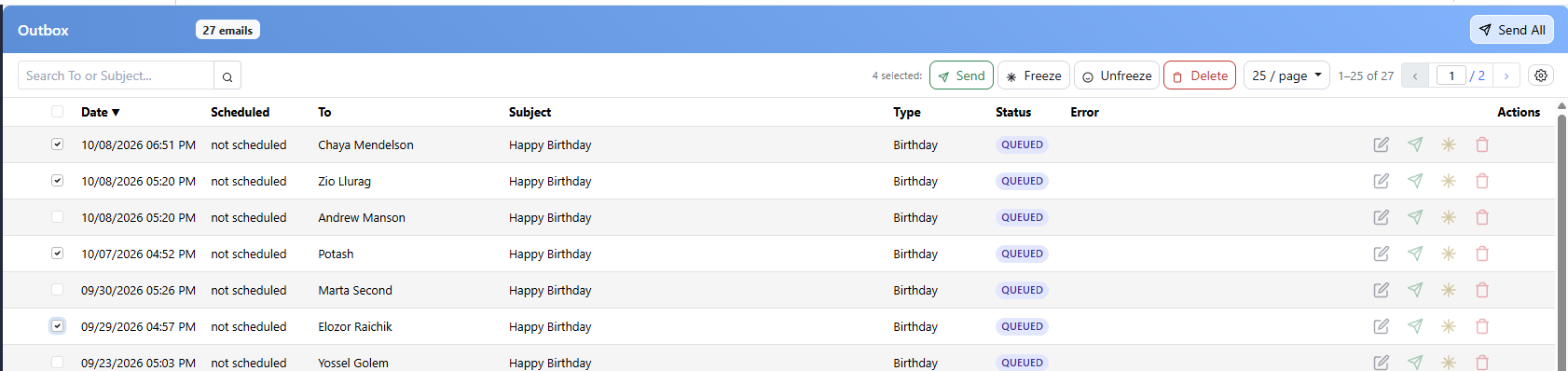Freeze the Andrew Manson email
1568x371 pixels.
1449,217
